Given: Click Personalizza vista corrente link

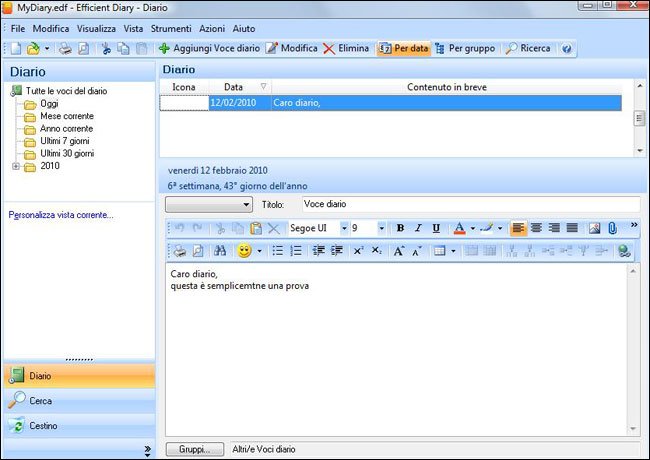Looking at the screenshot, I should click(x=61, y=215).
